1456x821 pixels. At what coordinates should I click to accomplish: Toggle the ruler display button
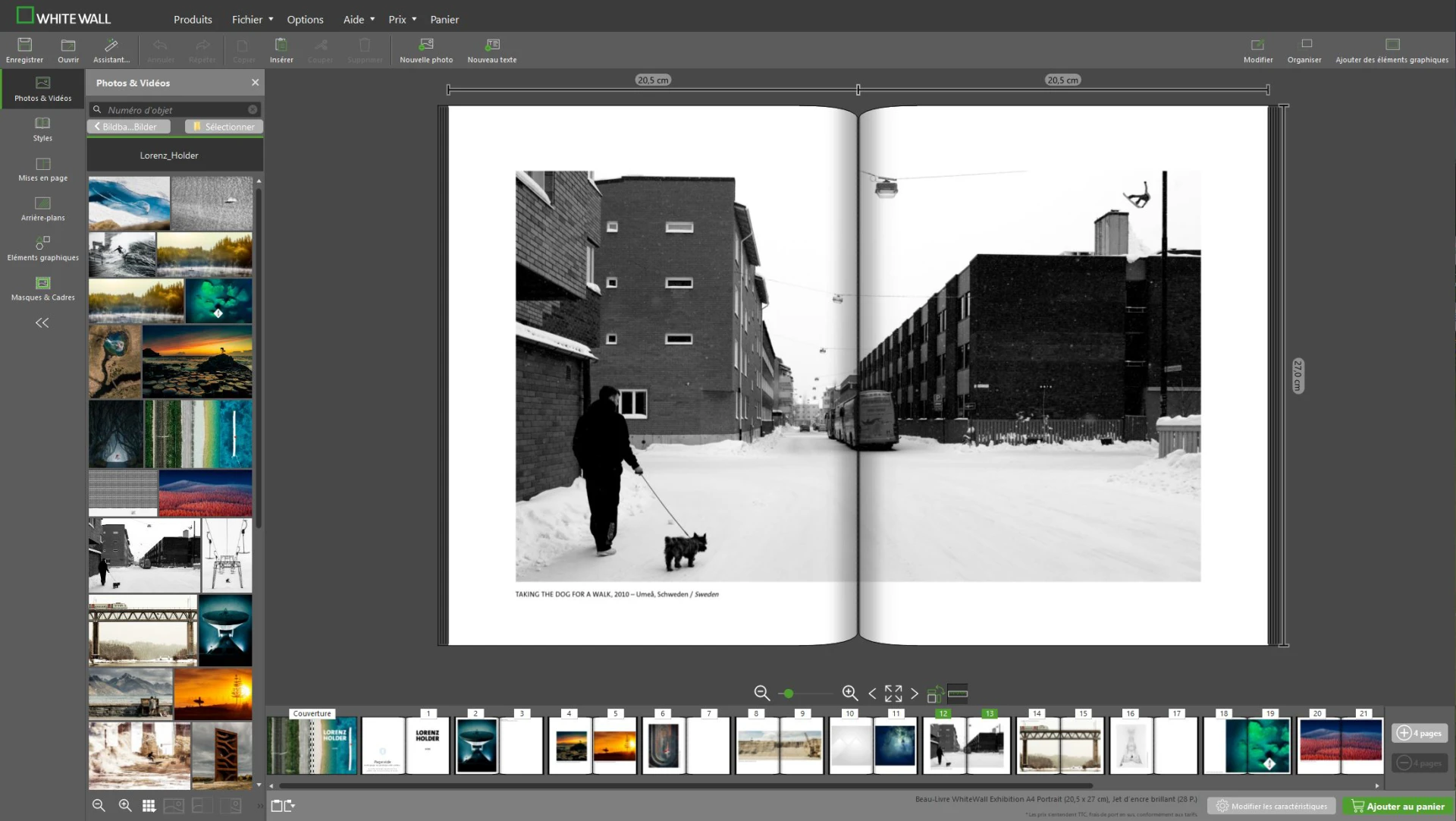coord(958,694)
